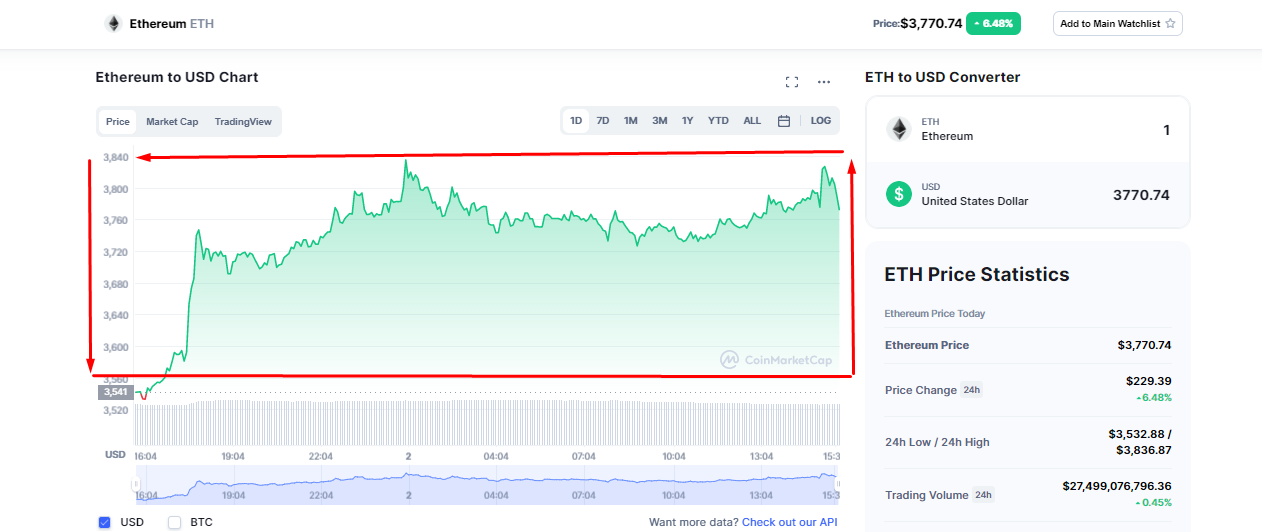The image size is (1262, 532).
Task: Select the 1M time range
Action: (x=631, y=121)
